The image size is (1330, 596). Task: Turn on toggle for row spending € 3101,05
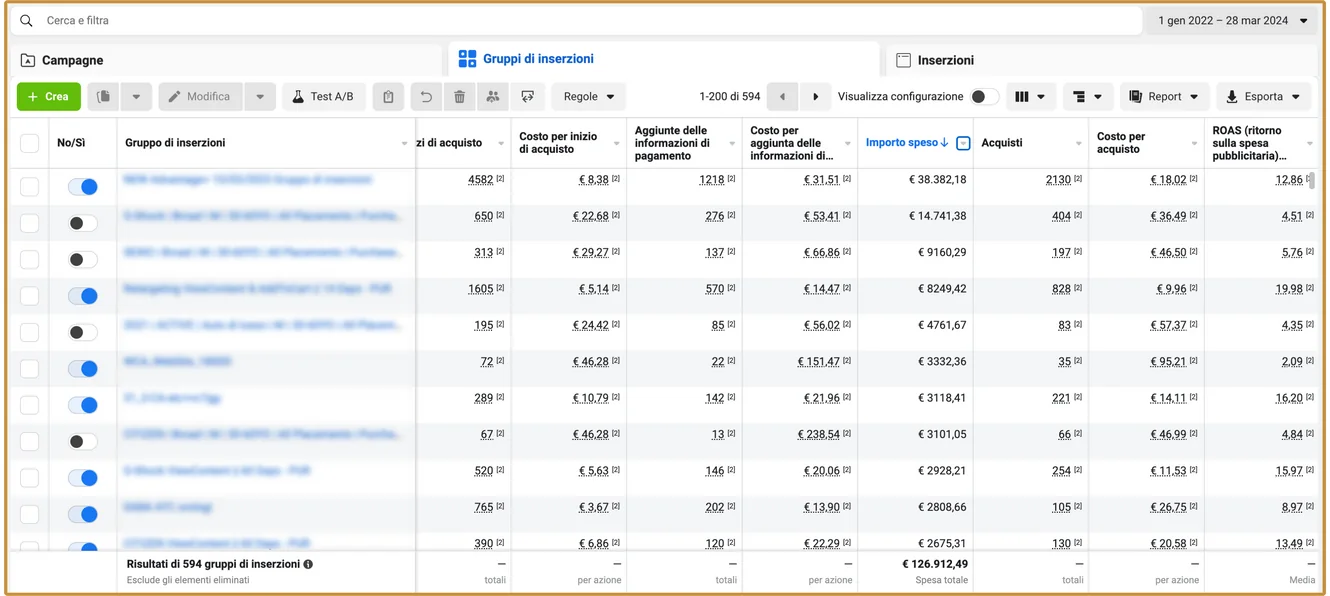[x=82, y=441]
